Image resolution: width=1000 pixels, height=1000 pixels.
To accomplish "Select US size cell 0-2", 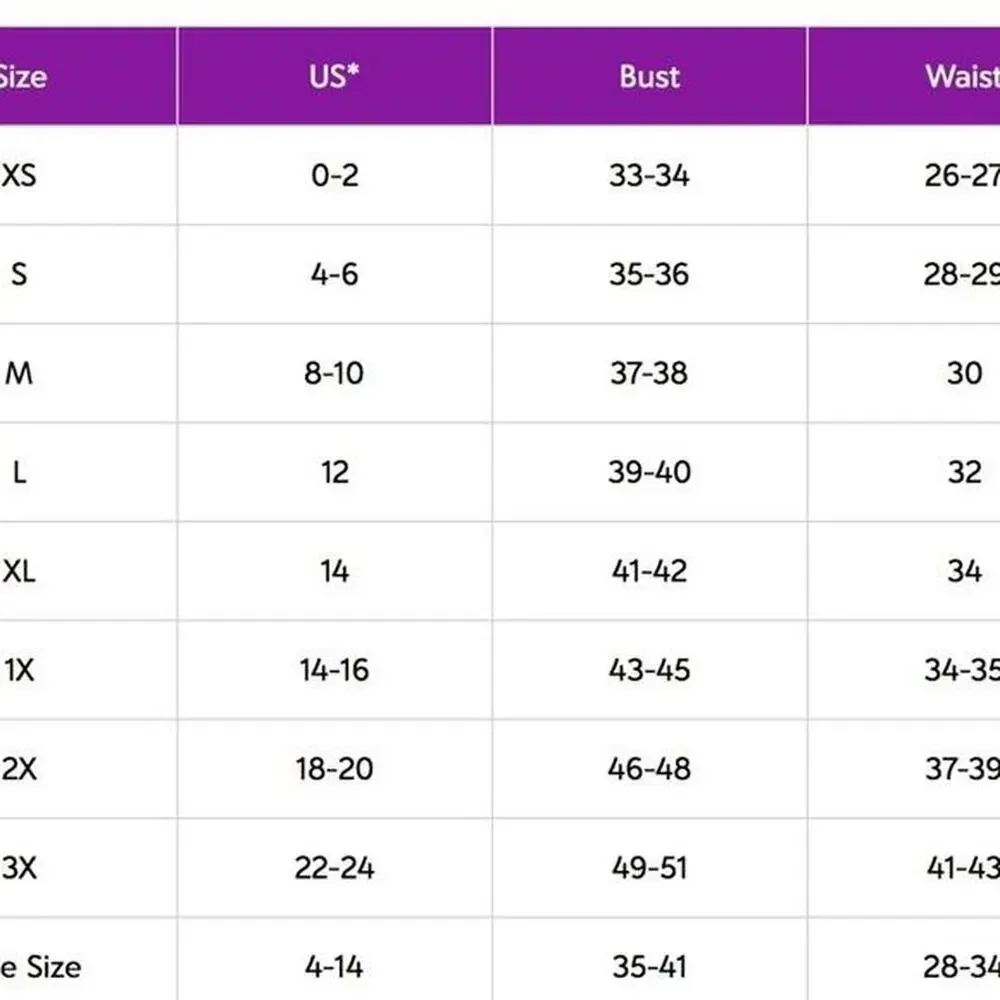I will [334, 175].
